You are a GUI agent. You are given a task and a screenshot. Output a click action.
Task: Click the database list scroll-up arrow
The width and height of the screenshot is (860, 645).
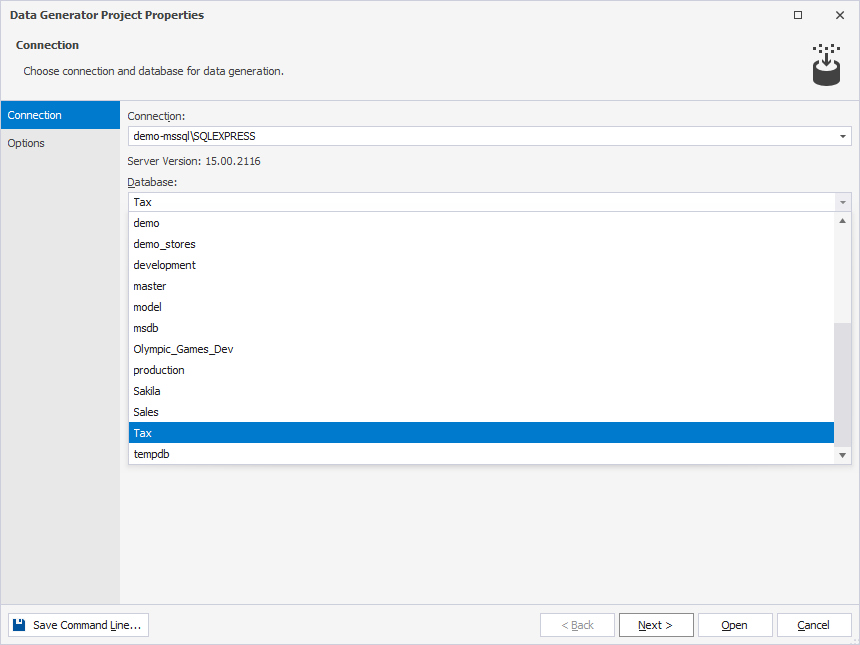(x=842, y=221)
